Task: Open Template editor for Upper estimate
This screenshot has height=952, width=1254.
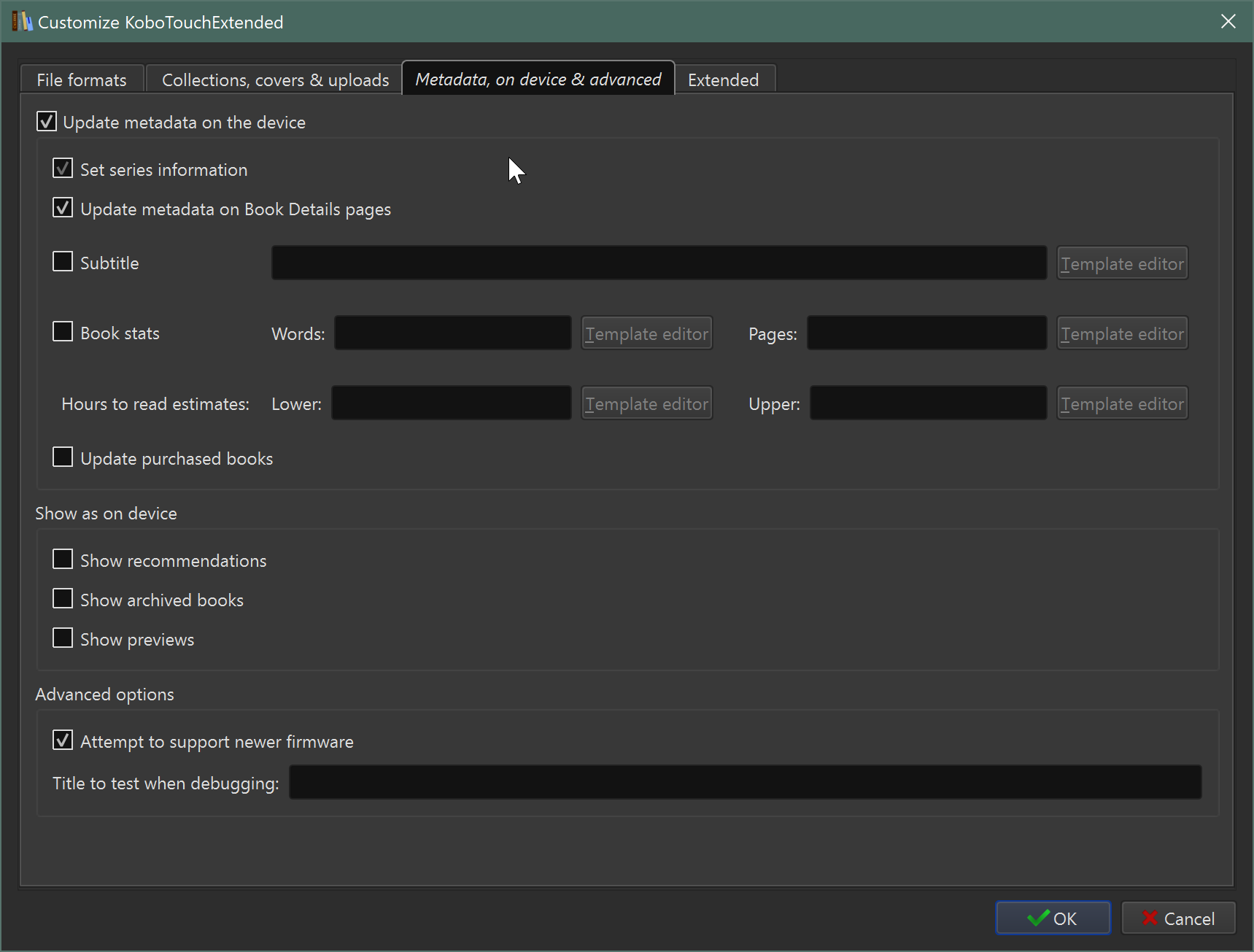Action: pyautogui.click(x=1122, y=403)
